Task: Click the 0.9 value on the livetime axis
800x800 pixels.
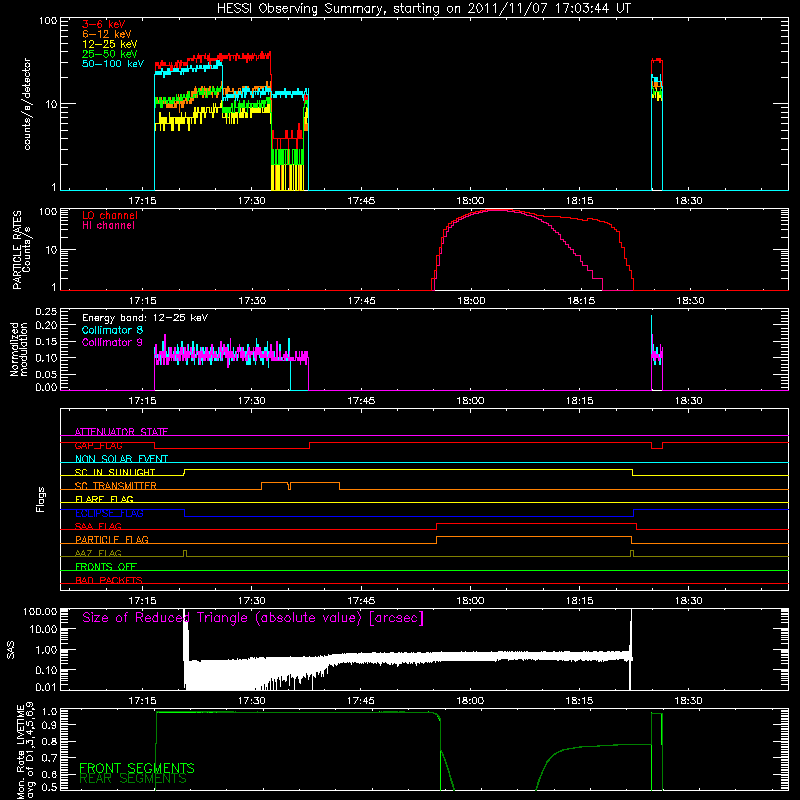Action: (50, 725)
